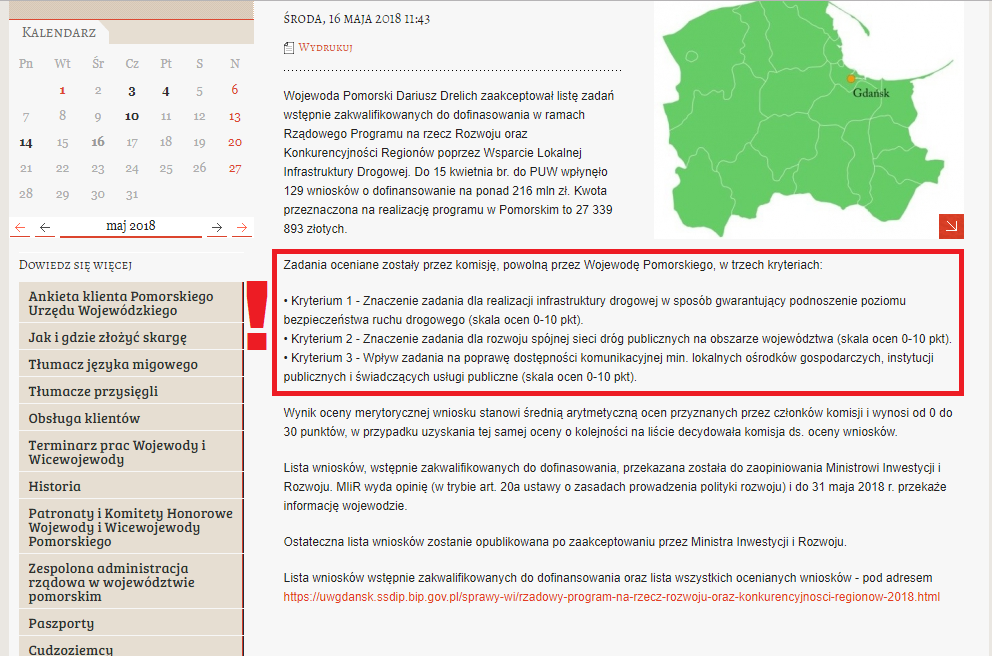Go to previous month with black left arrow

point(45,228)
